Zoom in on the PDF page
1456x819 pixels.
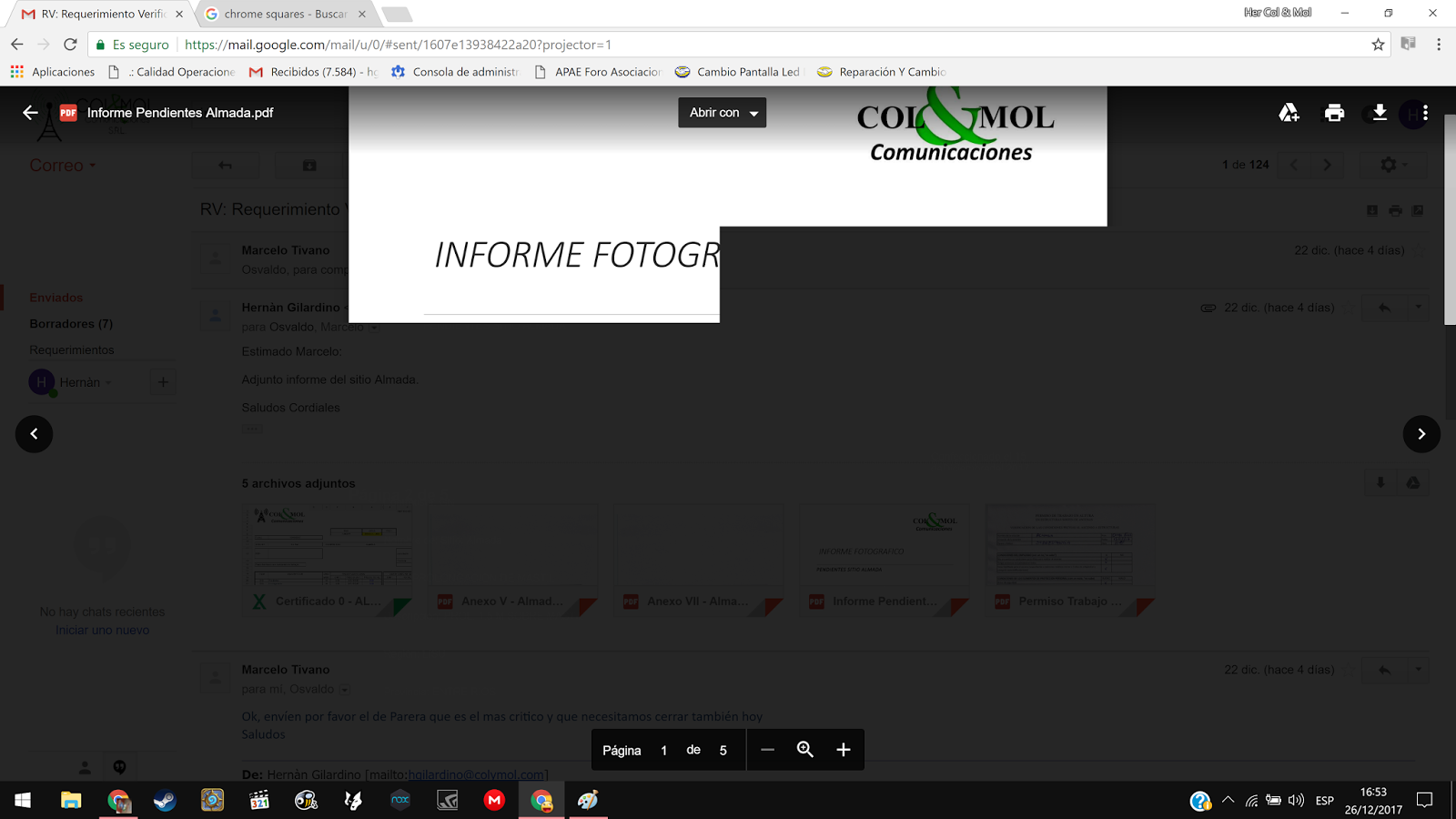(844, 750)
